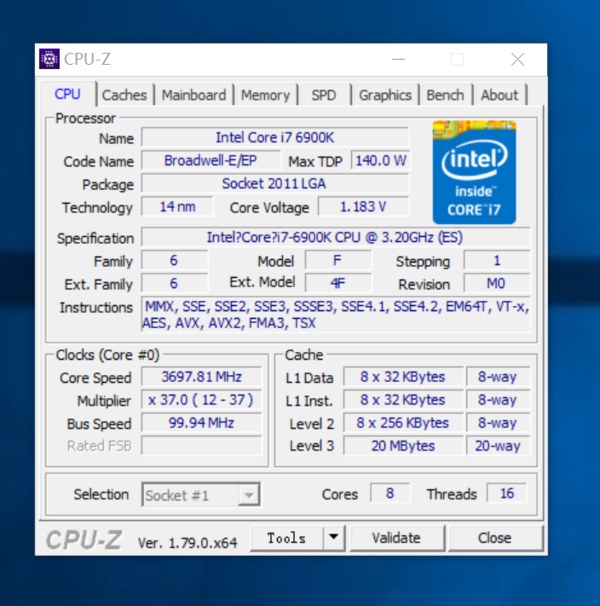Switch to the Caches tab
The height and width of the screenshot is (606, 600).
124,95
